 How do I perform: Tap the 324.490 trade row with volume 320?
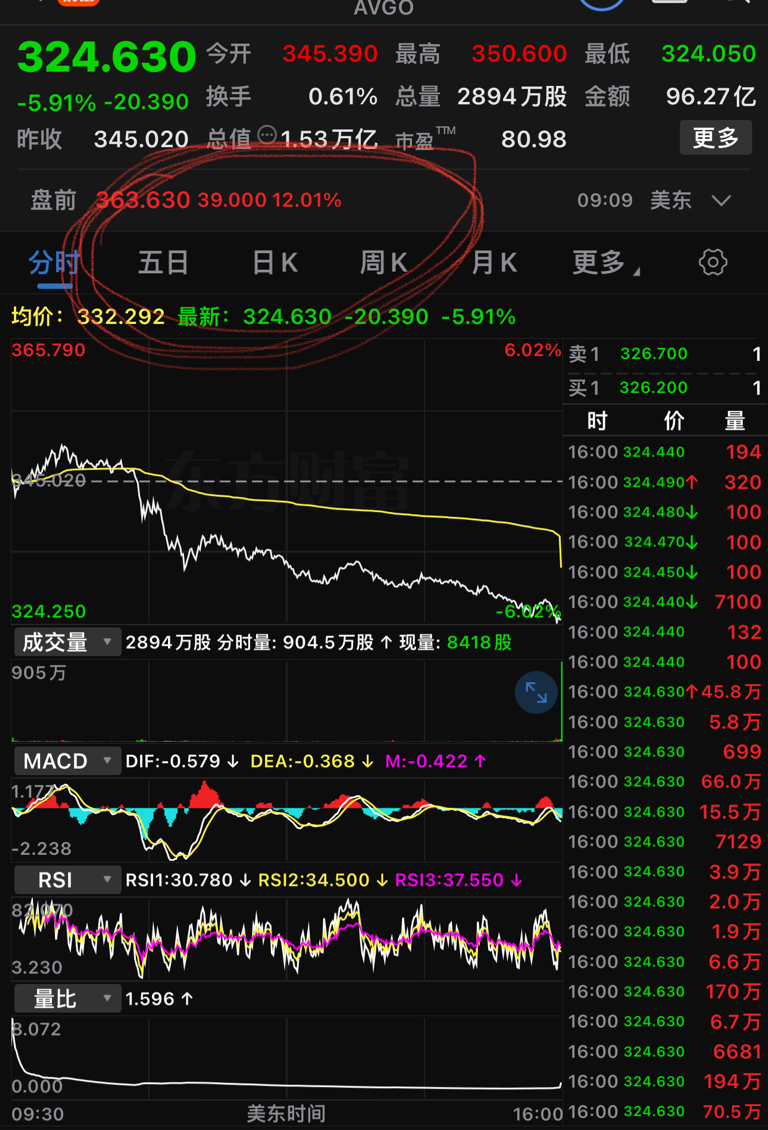tap(664, 482)
